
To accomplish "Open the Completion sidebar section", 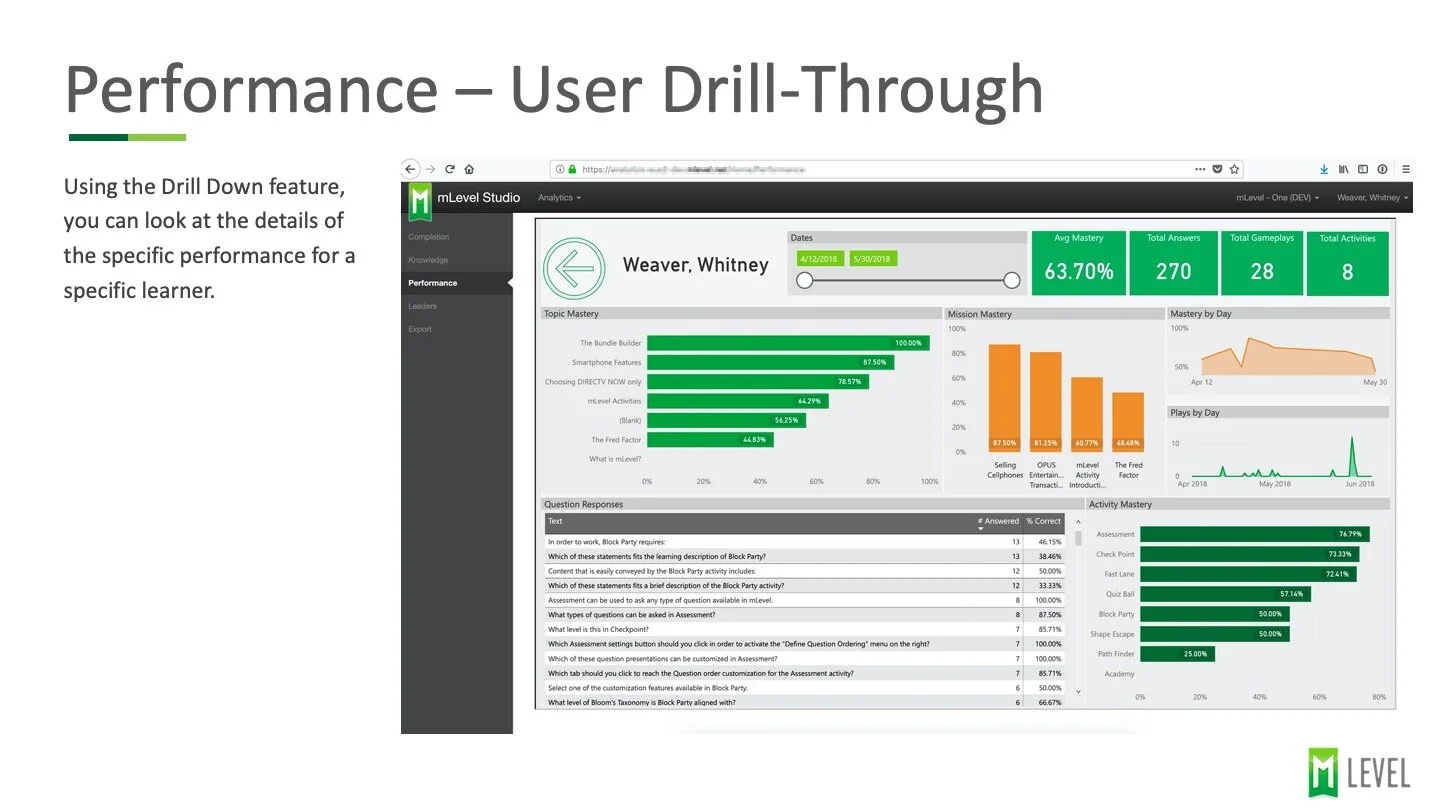I will 429,237.
